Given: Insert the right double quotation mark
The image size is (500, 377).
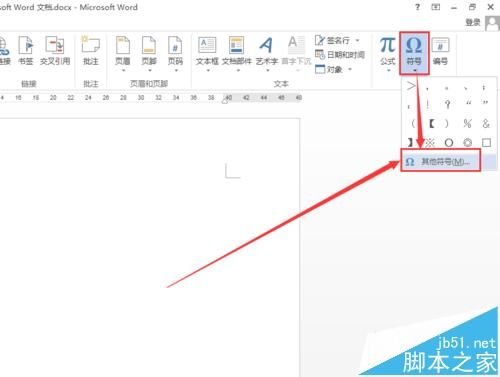Looking at the screenshot, I should (x=485, y=103).
